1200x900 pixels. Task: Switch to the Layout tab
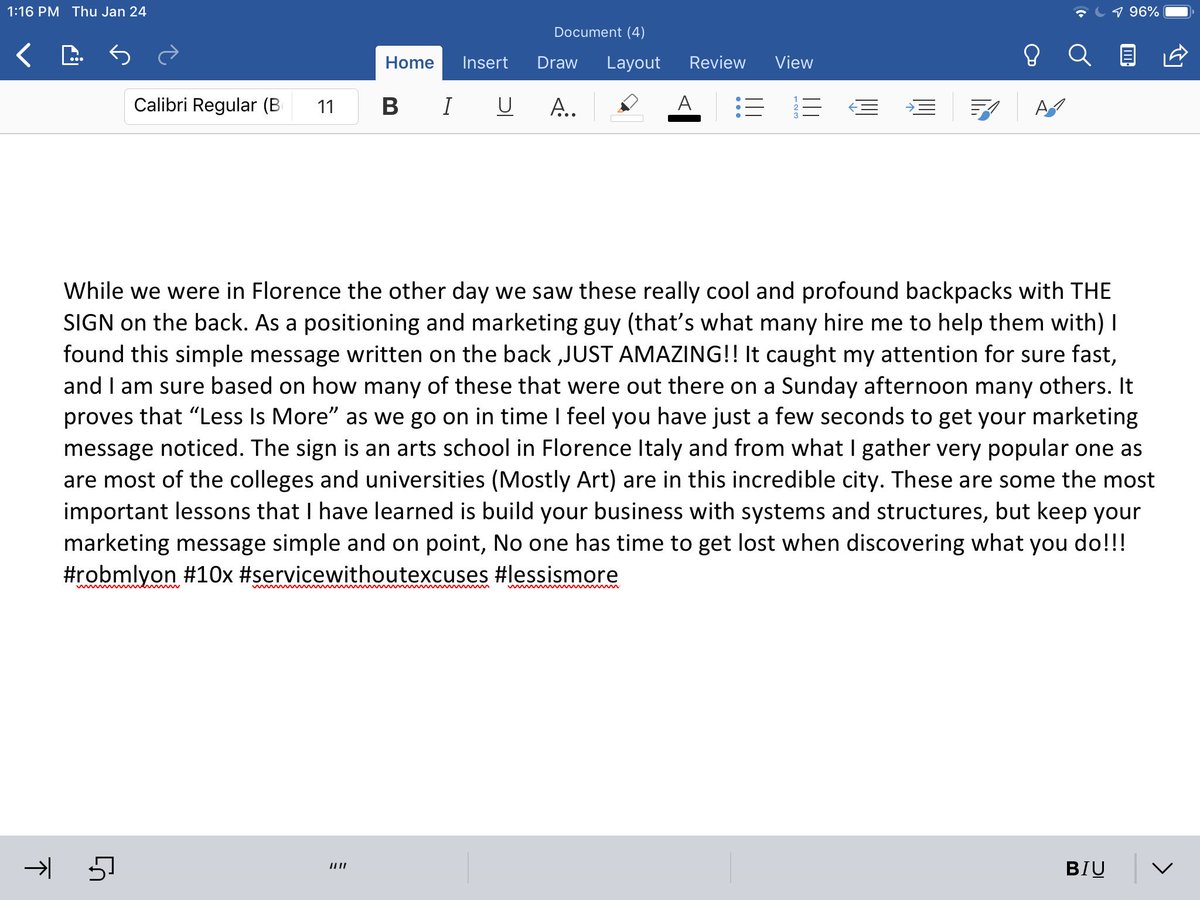633,62
